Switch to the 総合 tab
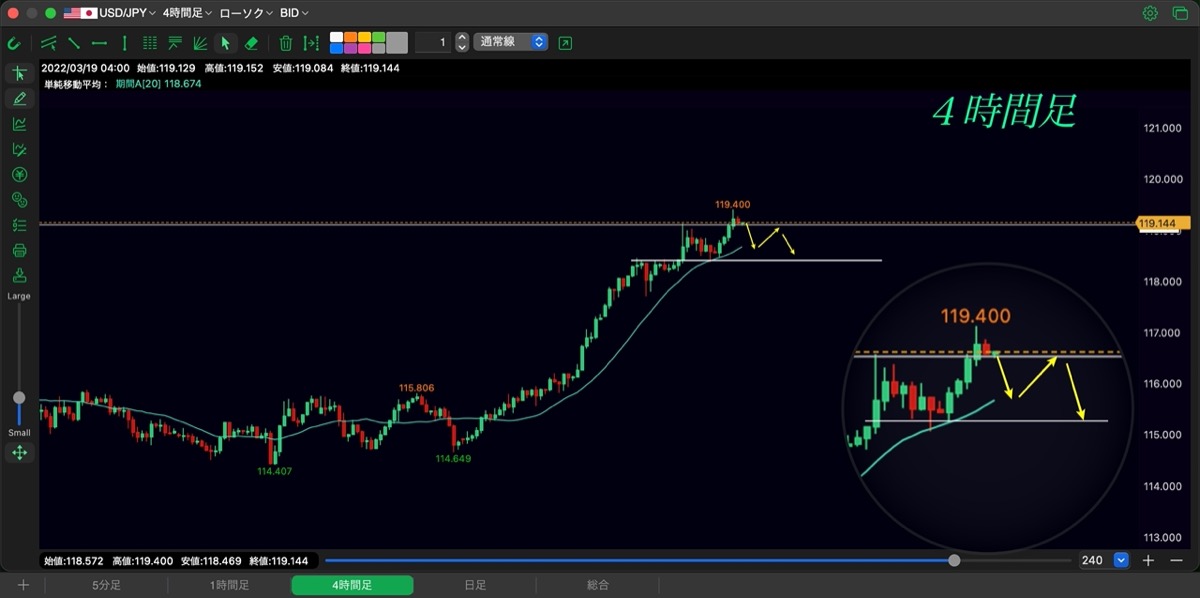1200x598 pixels. tap(598, 585)
